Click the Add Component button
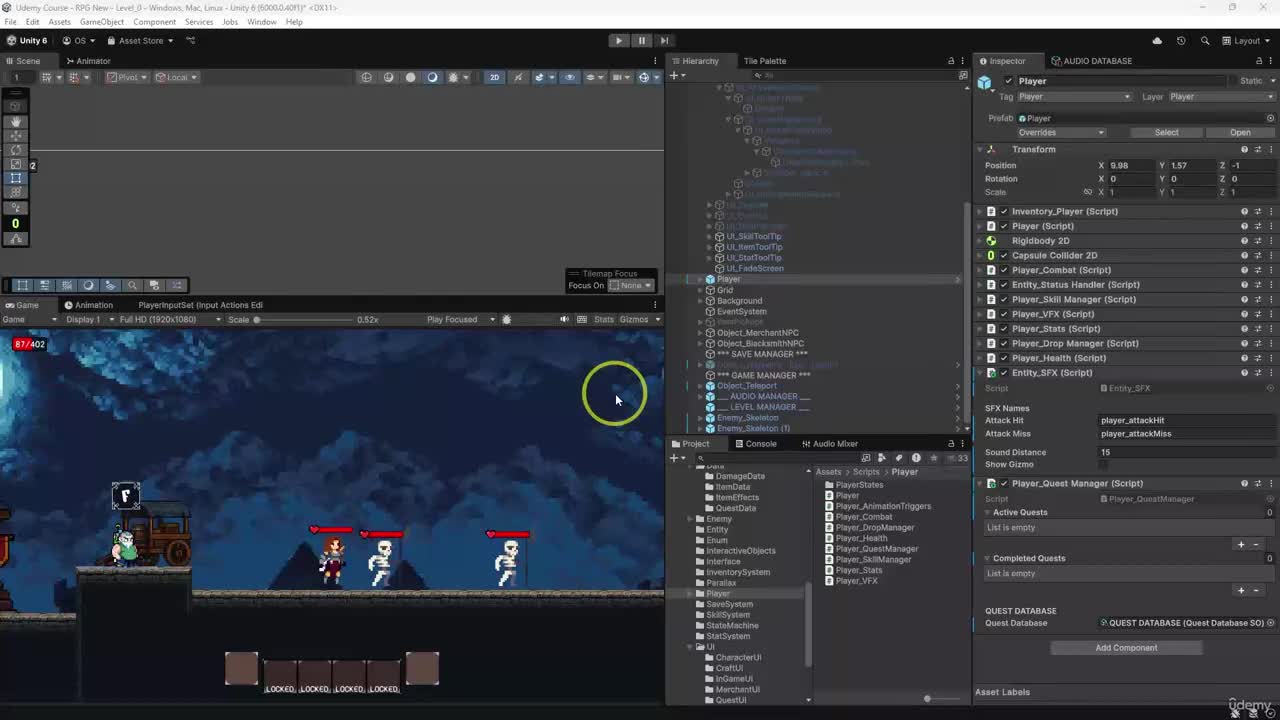 [1126, 648]
